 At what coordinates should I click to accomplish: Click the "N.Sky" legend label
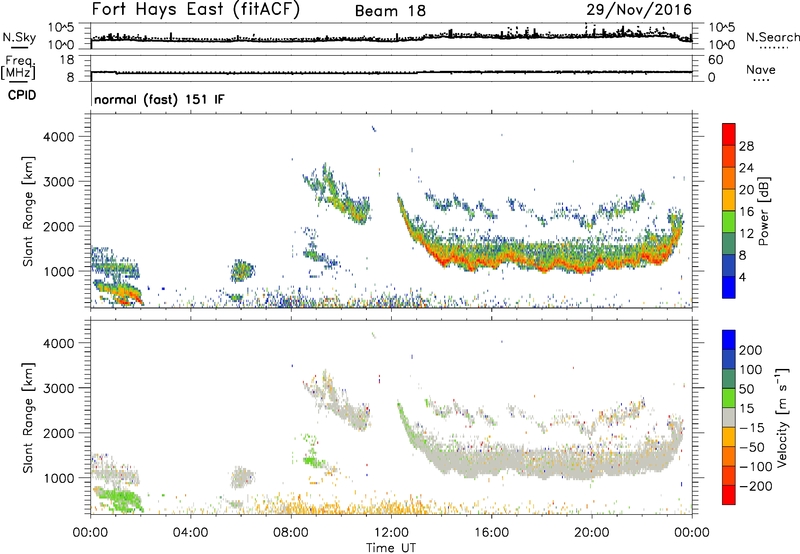(x=19, y=37)
